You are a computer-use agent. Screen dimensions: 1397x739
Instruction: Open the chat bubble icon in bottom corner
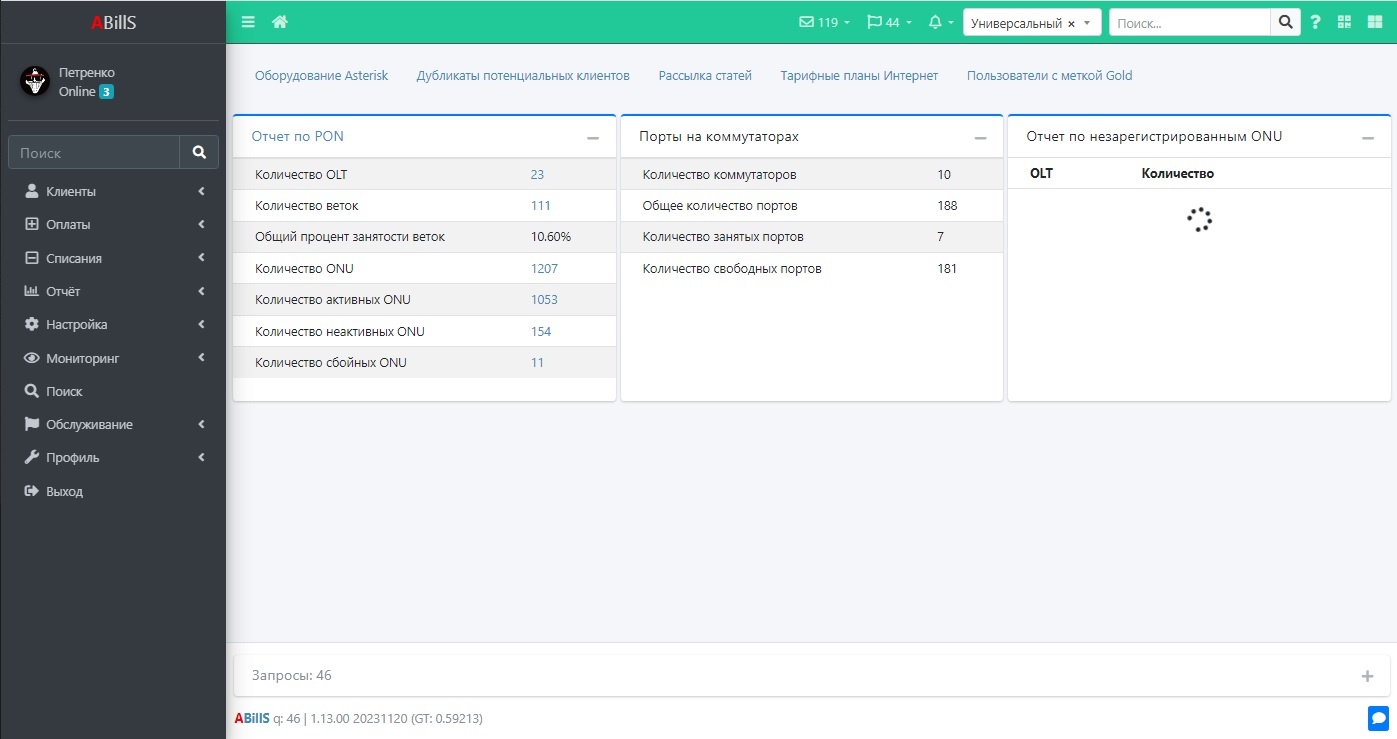pos(1378,717)
